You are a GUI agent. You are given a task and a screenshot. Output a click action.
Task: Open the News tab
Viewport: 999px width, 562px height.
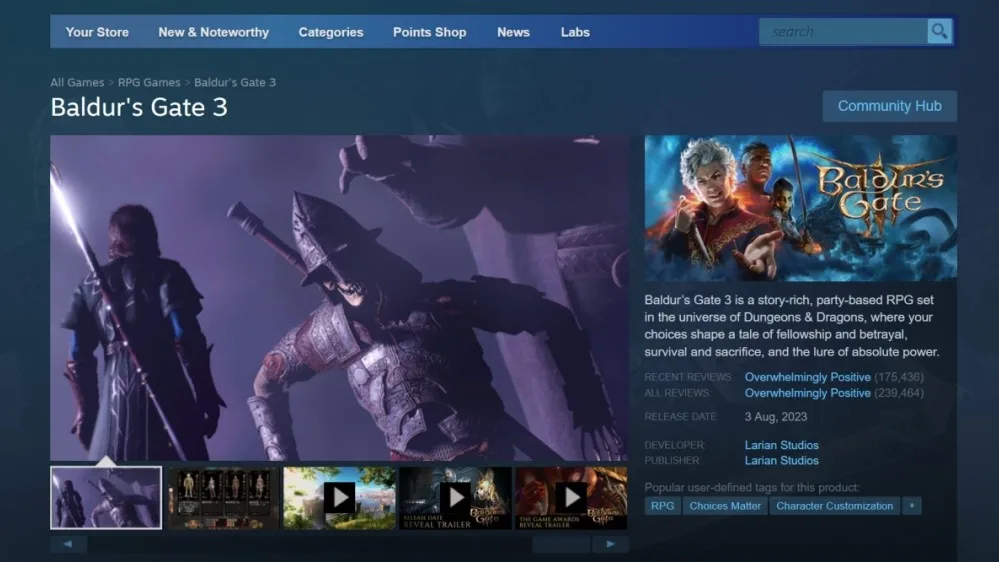point(513,32)
